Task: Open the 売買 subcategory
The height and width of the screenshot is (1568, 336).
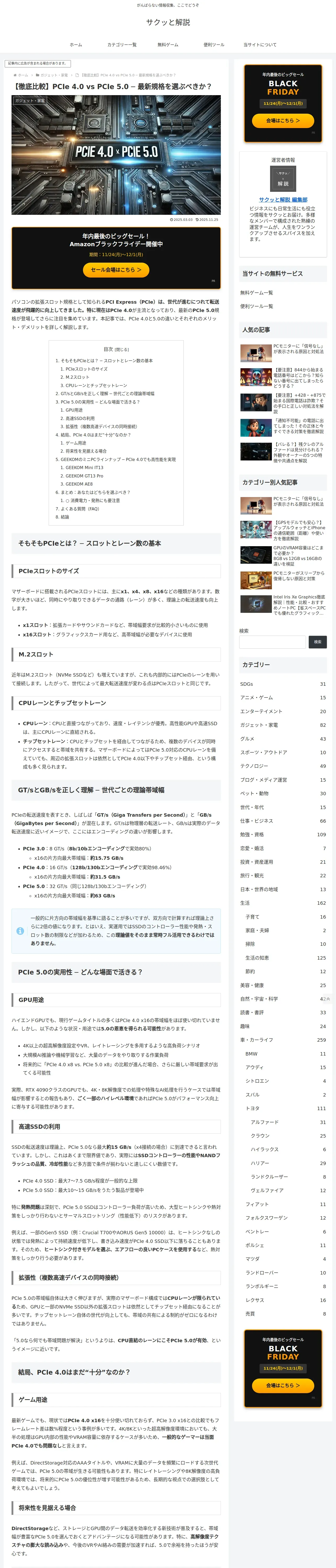Action: point(285,1314)
